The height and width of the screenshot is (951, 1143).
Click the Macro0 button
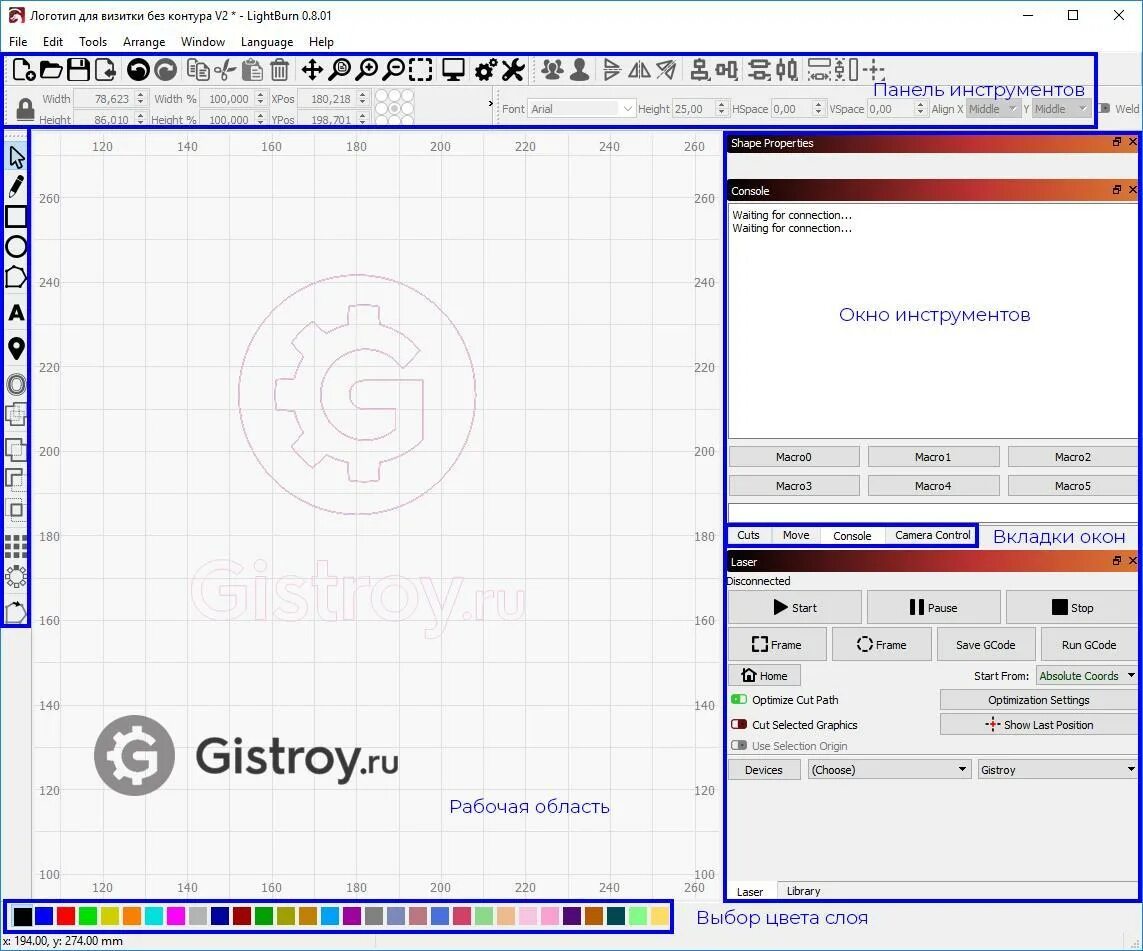coord(794,457)
